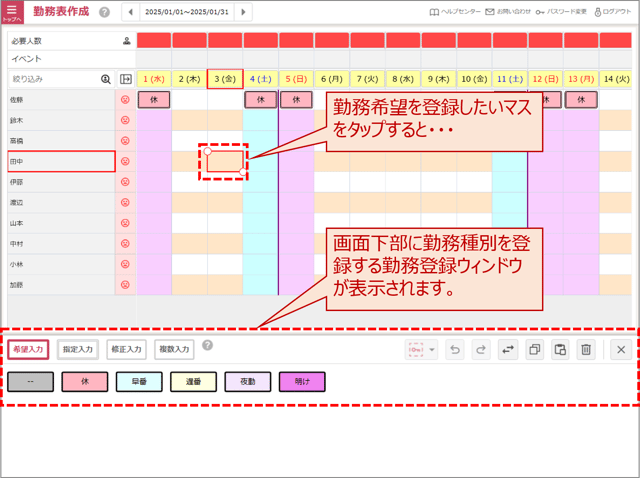640x478 pixels.
Task: Select the 夜勤 shift type
Action: (248, 382)
